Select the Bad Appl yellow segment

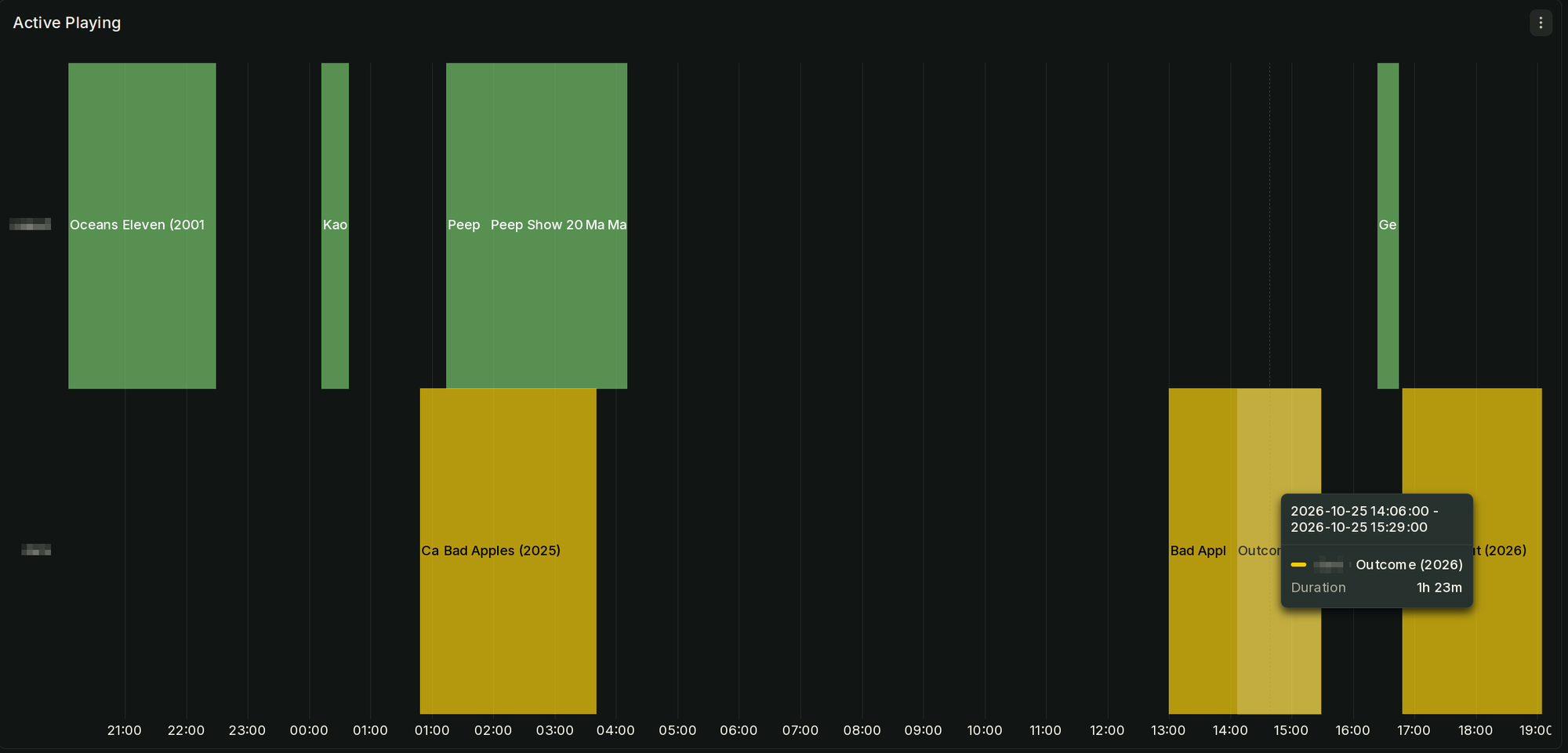tap(1203, 551)
